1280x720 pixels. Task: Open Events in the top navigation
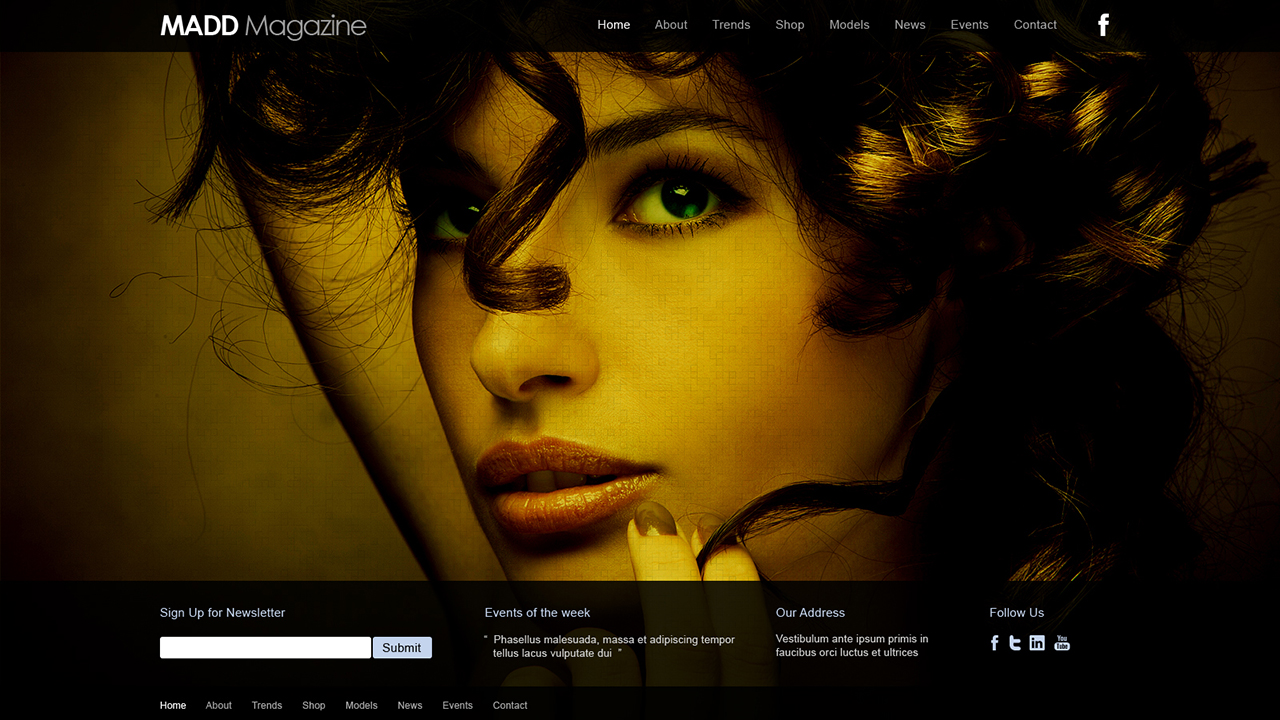click(969, 25)
